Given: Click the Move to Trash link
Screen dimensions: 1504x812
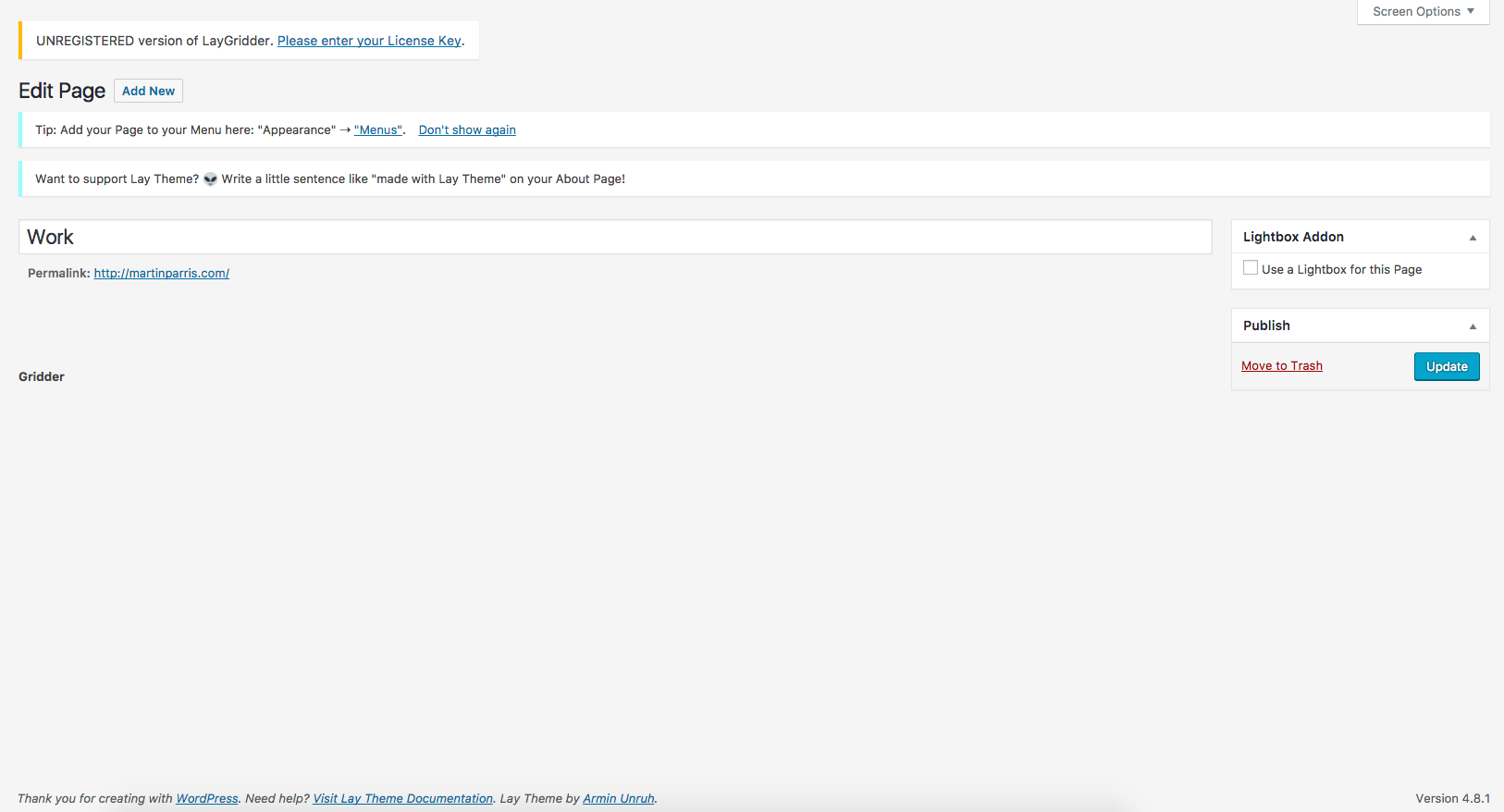Looking at the screenshot, I should pyautogui.click(x=1281, y=366).
